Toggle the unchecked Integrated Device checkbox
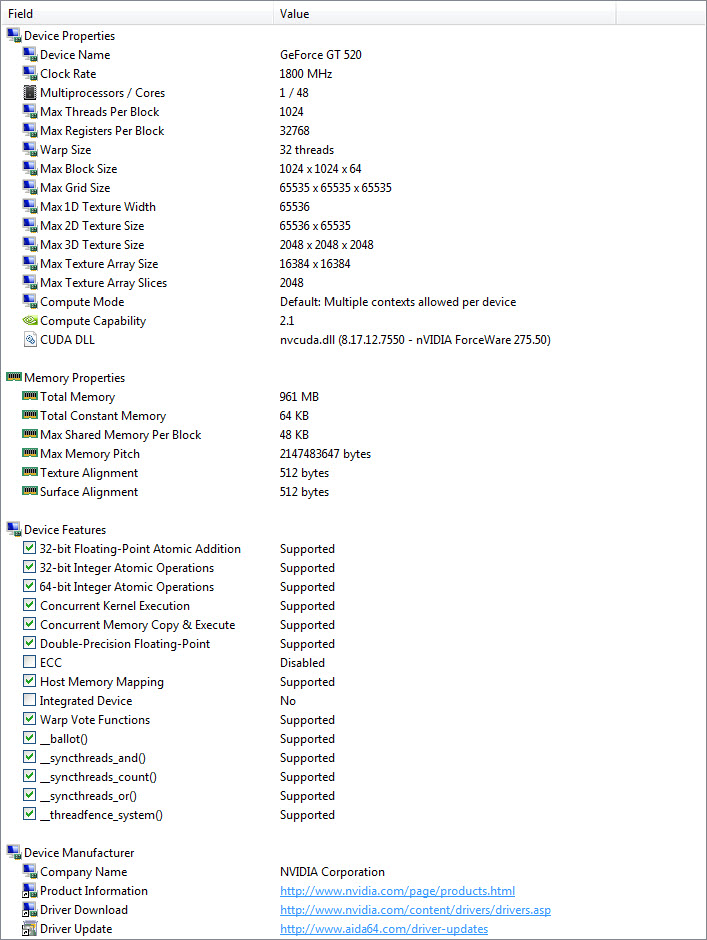 coord(29,700)
